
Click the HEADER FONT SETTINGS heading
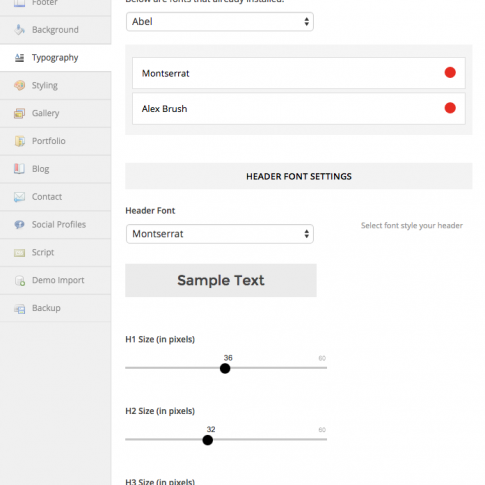[x=299, y=176]
